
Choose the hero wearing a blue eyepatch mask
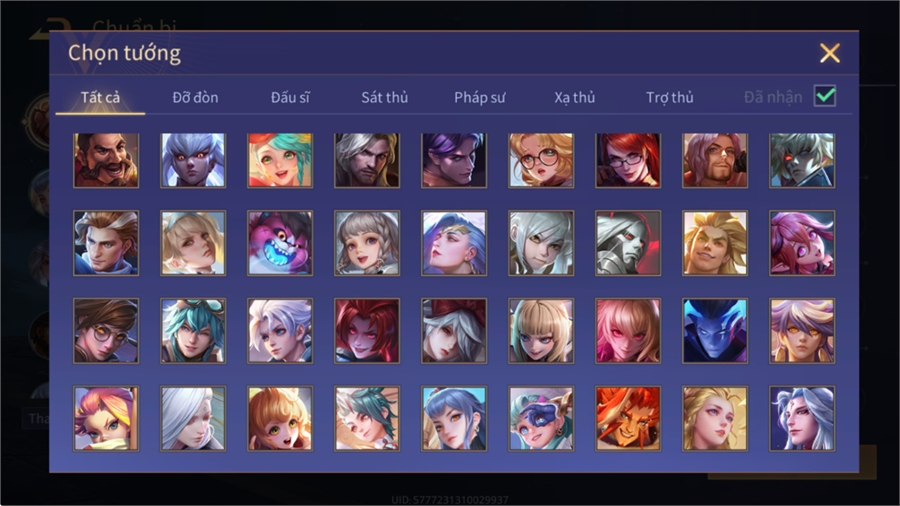tap(541, 418)
